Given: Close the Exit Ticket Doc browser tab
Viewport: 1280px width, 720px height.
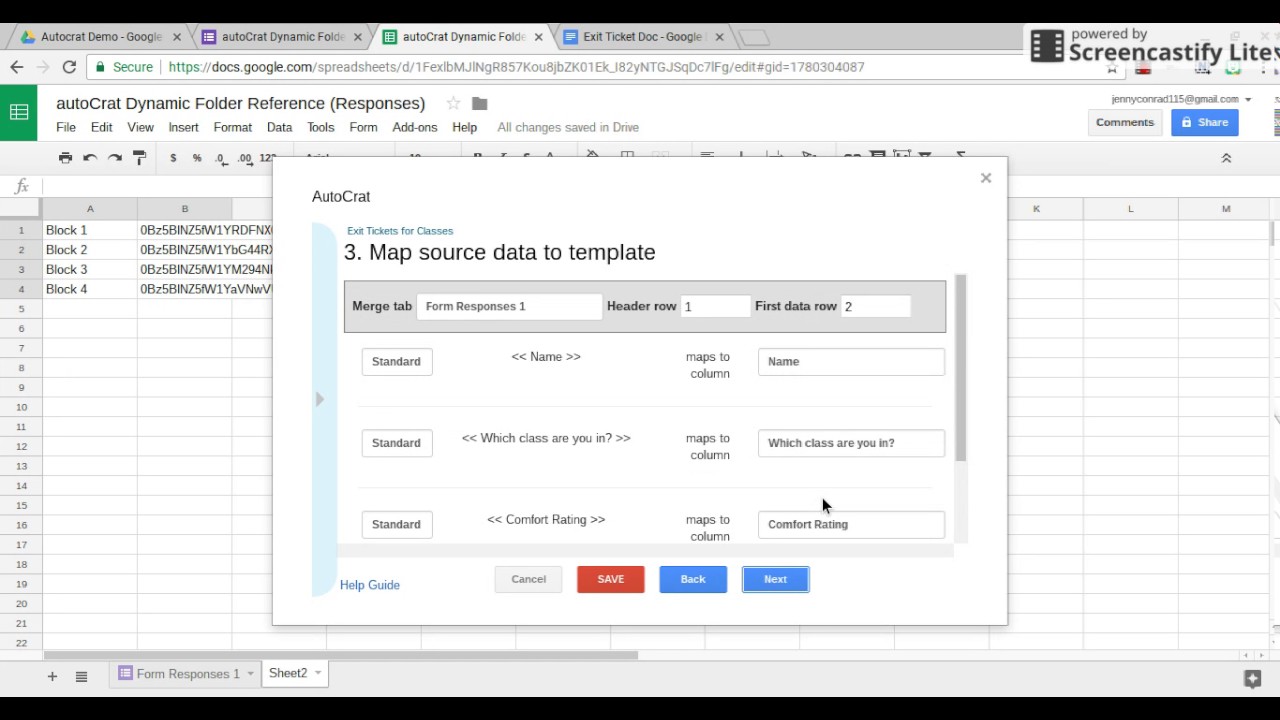Looking at the screenshot, I should click(717, 37).
